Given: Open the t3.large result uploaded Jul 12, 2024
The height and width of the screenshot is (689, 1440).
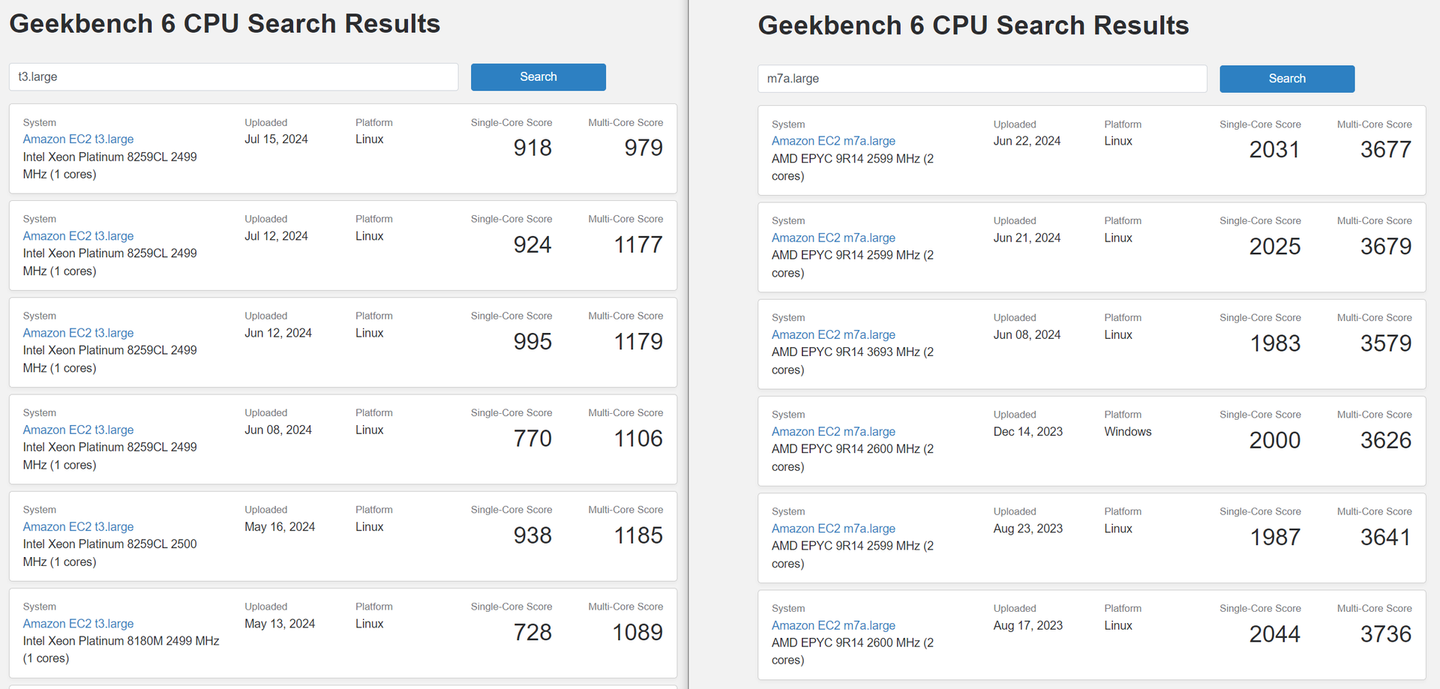Looking at the screenshot, I should coord(78,237).
